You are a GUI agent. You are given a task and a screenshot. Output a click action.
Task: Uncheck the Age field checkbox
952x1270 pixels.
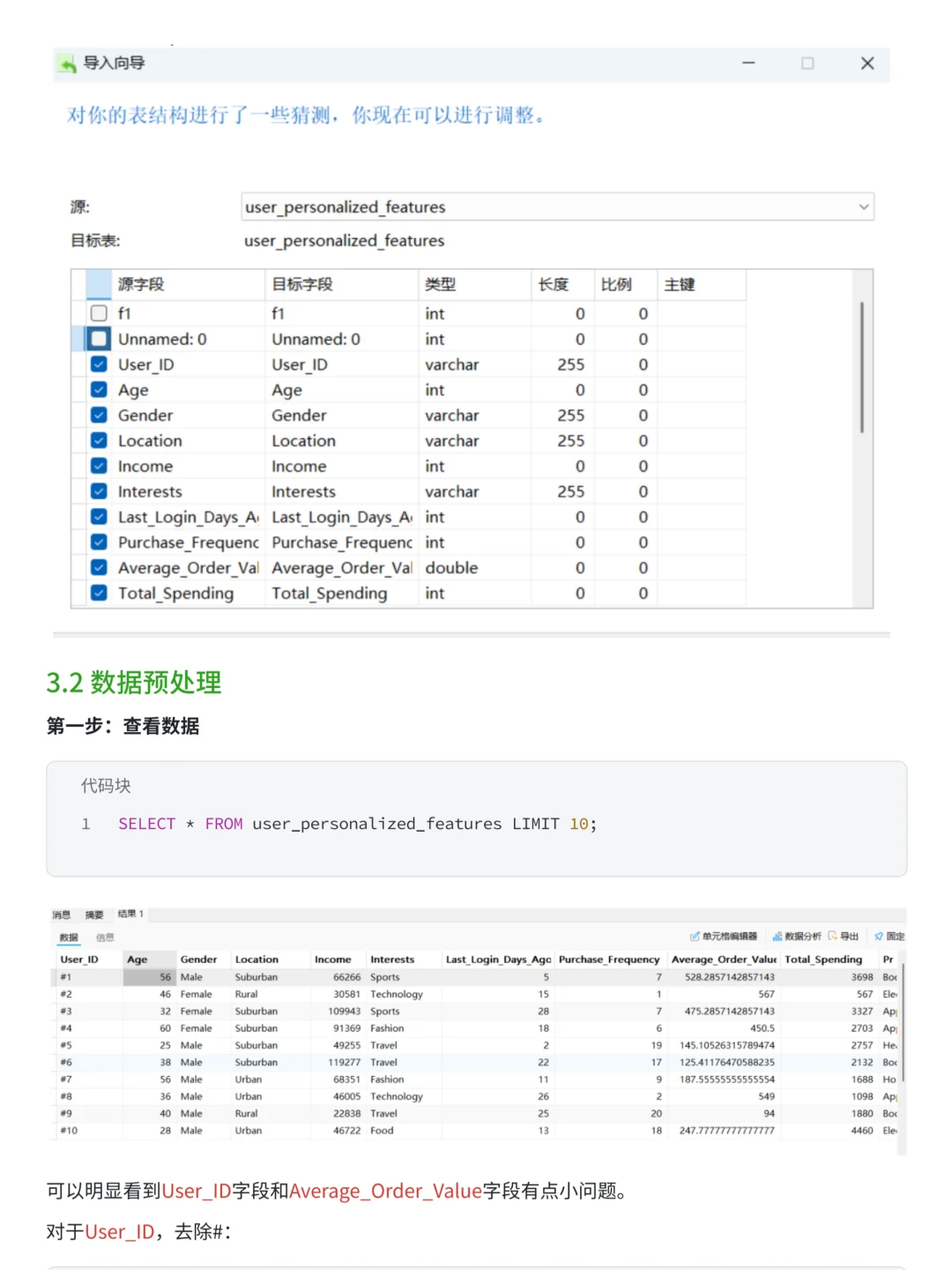click(99, 390)
